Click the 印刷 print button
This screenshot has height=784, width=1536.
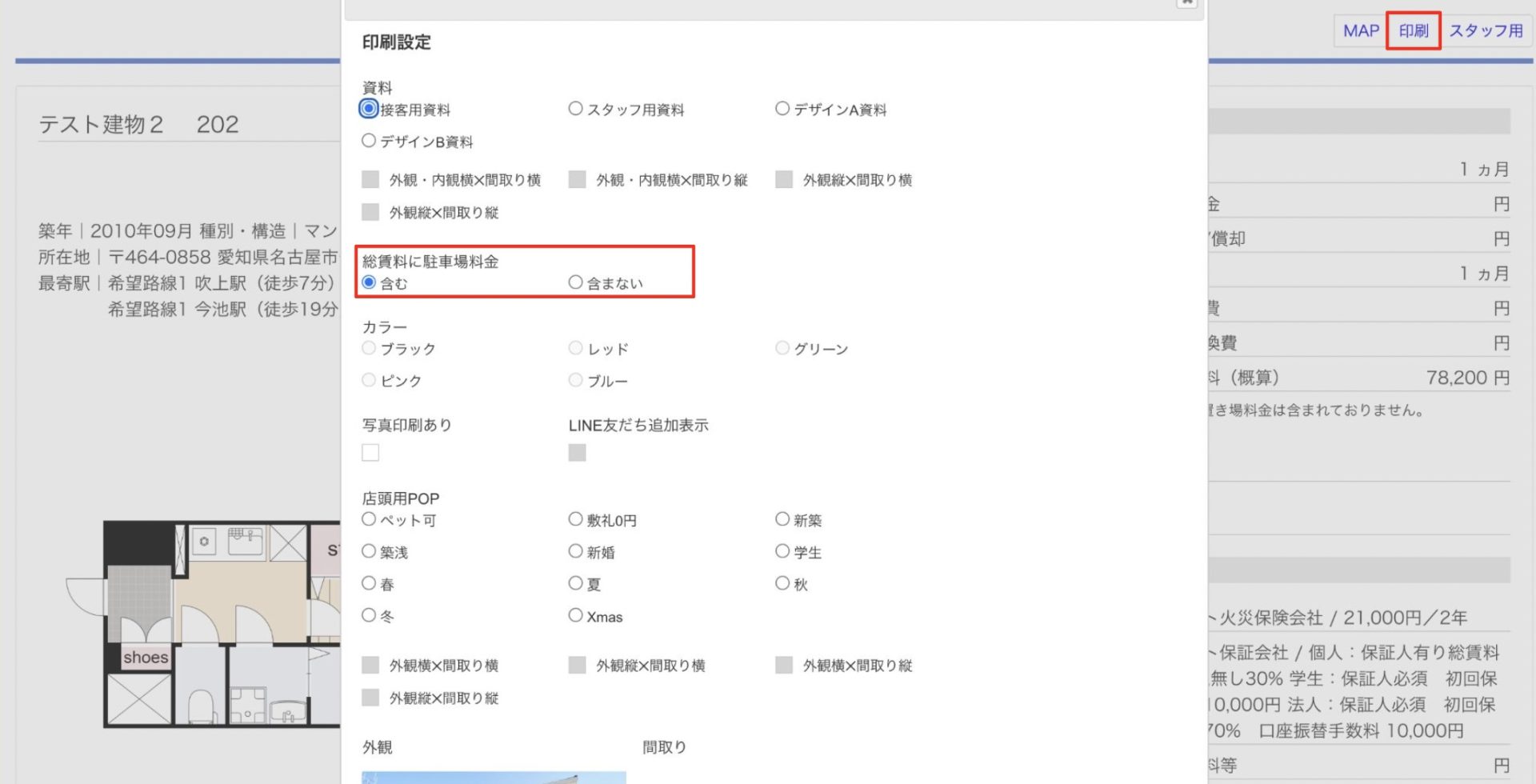point(1413,31)
